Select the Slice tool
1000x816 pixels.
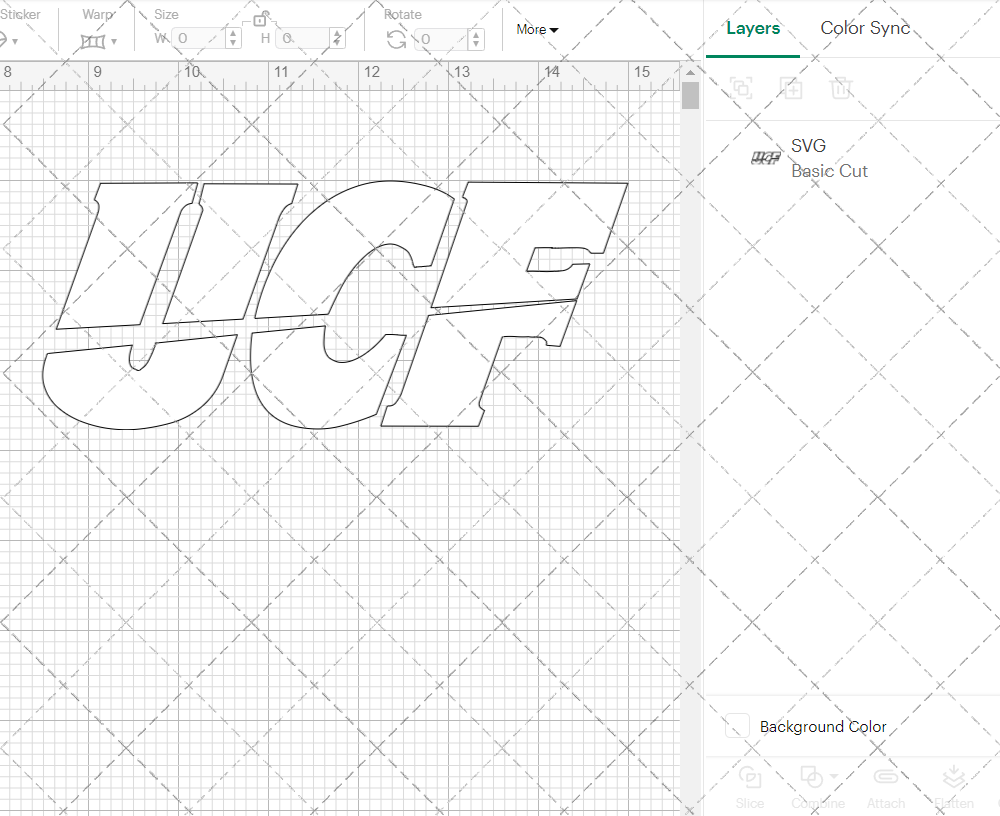pyautogui.click(x=750, y=786)
